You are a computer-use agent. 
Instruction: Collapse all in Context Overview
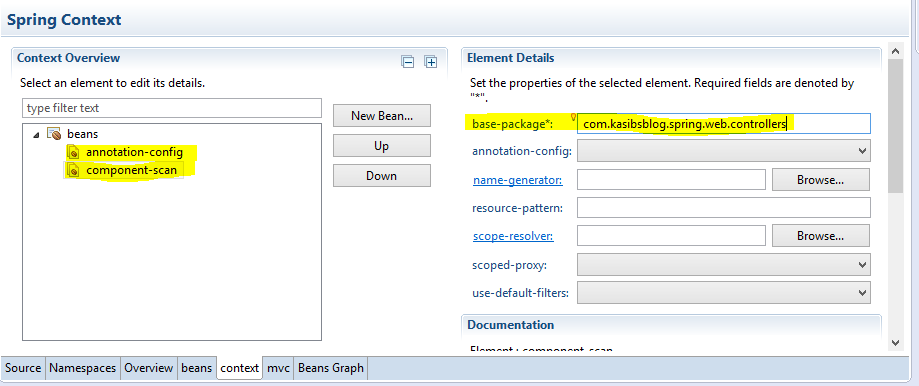[407, 62]
